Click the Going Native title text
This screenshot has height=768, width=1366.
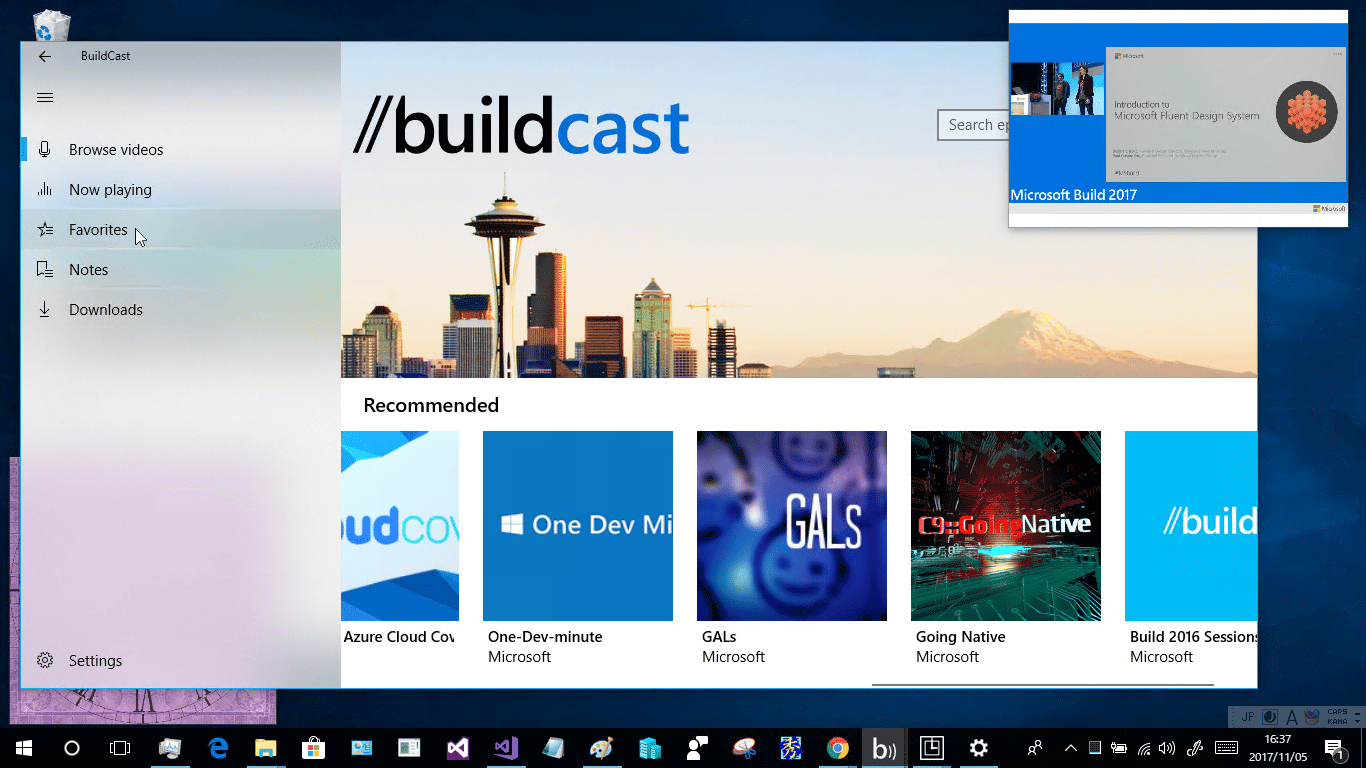[961, 637]
